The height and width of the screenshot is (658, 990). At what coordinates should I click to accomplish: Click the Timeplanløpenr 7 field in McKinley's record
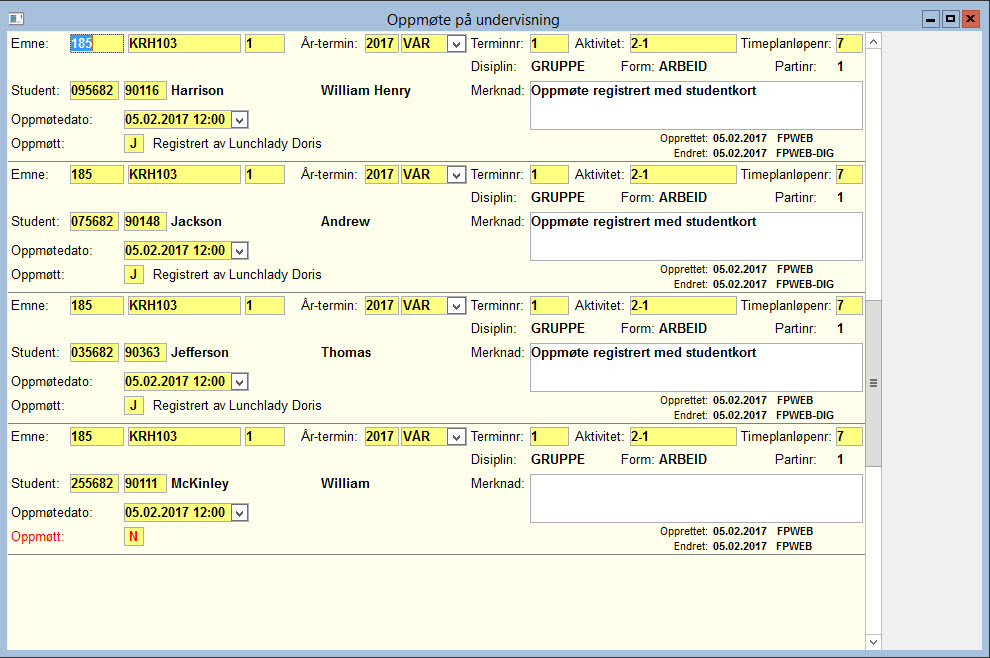849,437
